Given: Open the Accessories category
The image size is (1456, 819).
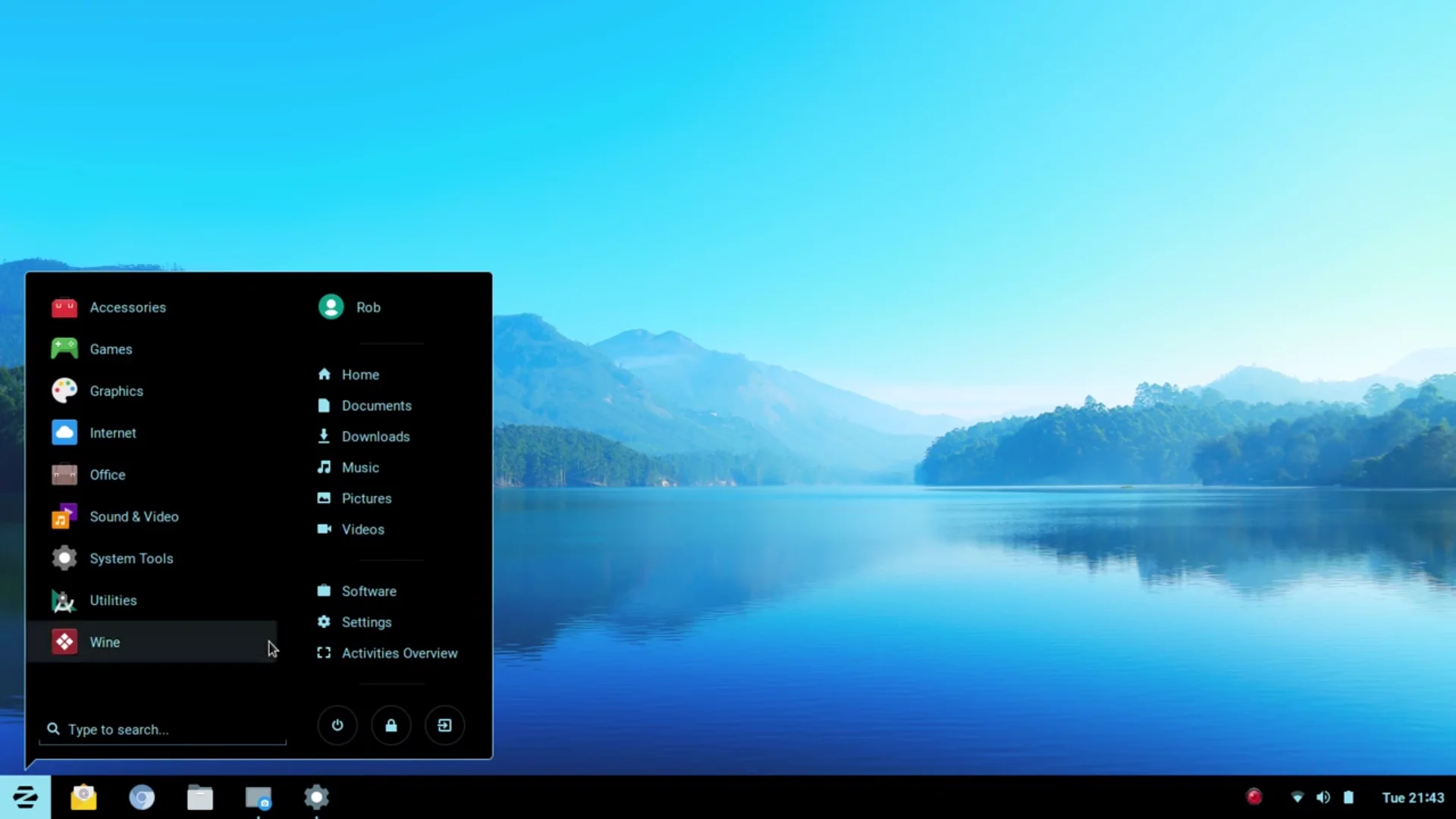Looking at the screenshot, I should (x=127, y=307).
